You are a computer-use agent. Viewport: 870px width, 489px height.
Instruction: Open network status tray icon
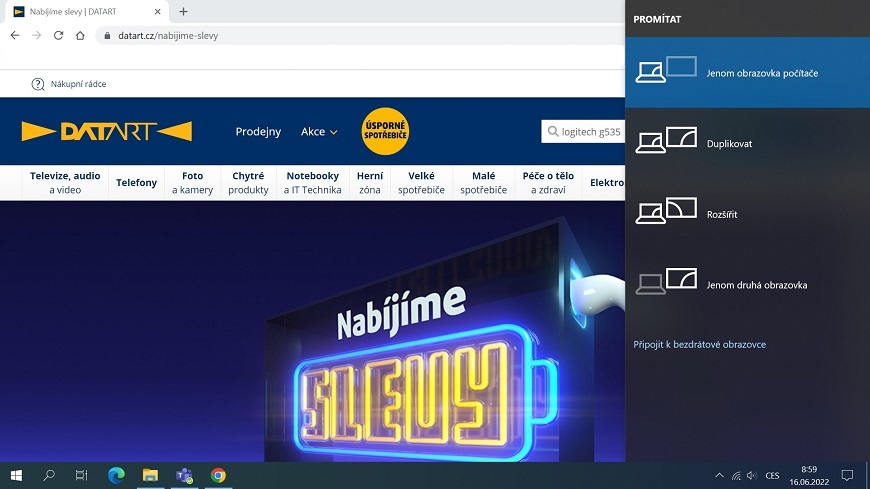736,476
